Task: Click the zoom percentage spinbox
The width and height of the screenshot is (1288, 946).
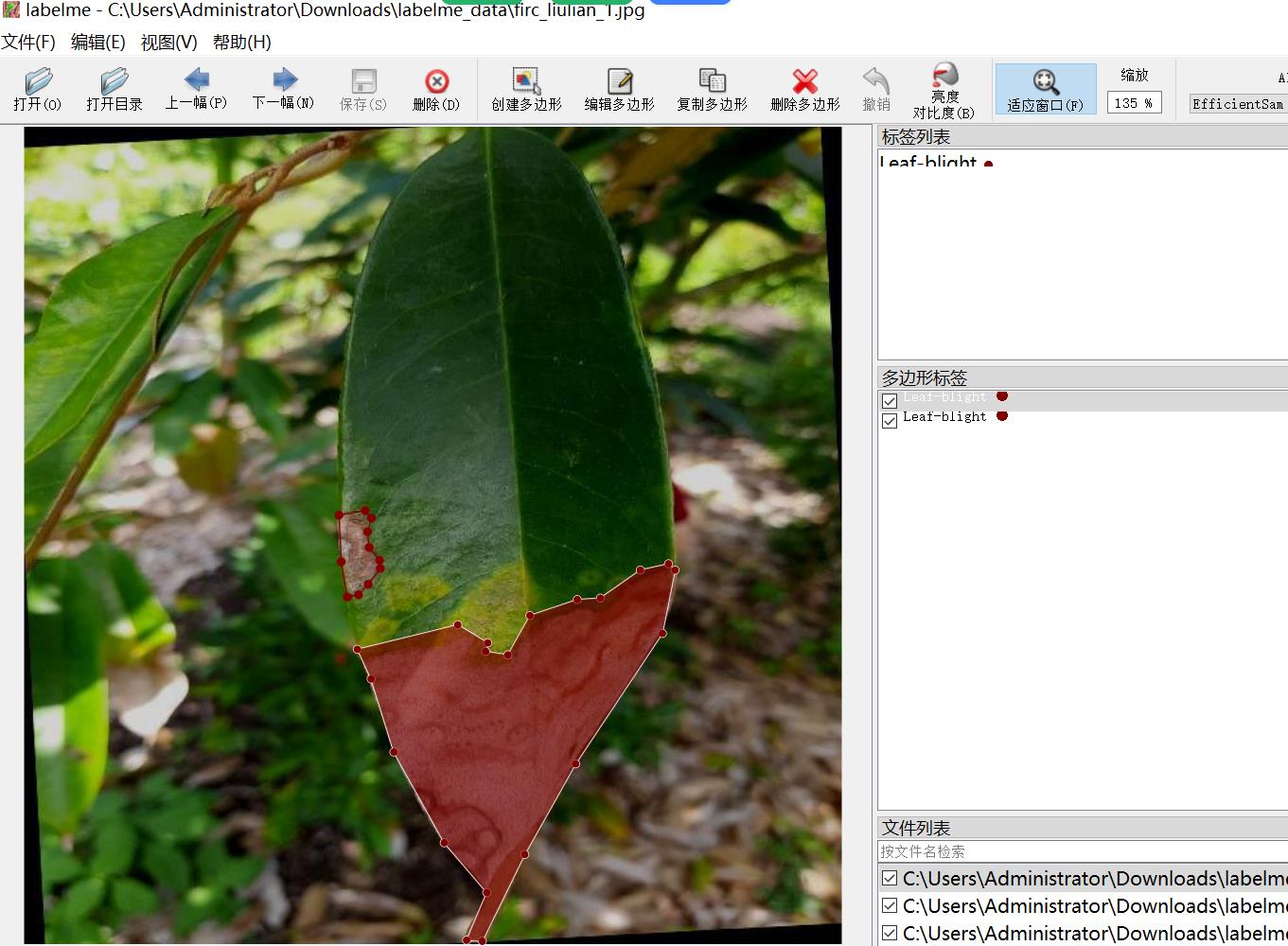Action: pyautogui.click(x=1133, y=103)
